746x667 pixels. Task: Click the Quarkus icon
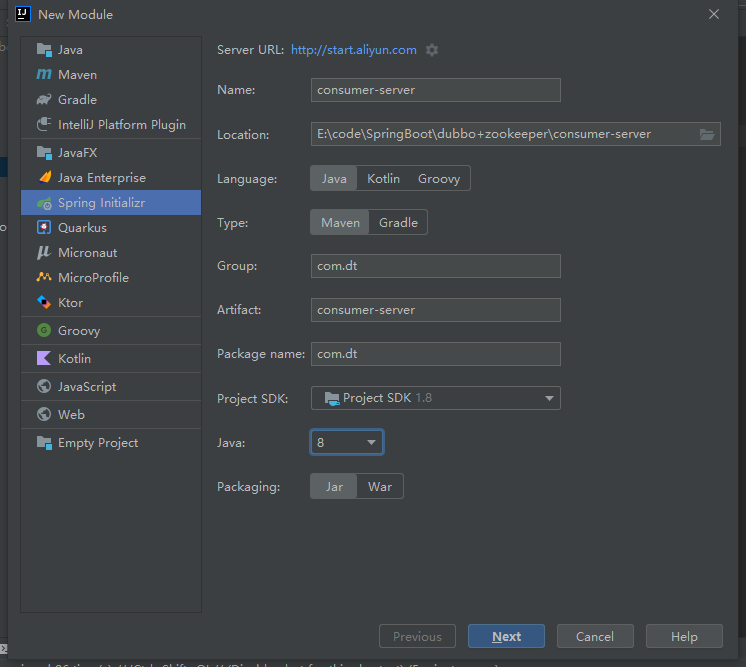click(44, 227)
